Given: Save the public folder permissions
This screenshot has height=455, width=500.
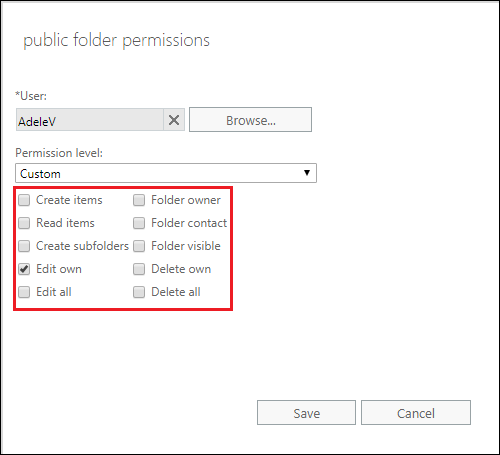Looking at the screenshot, I should pyautogui.click(x=306, y=413).
